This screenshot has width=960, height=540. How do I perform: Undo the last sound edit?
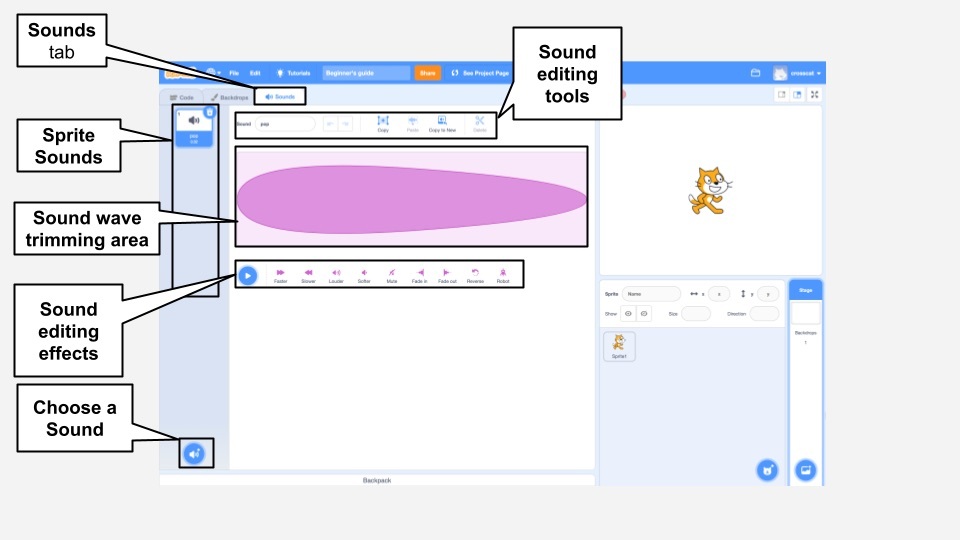330,124
